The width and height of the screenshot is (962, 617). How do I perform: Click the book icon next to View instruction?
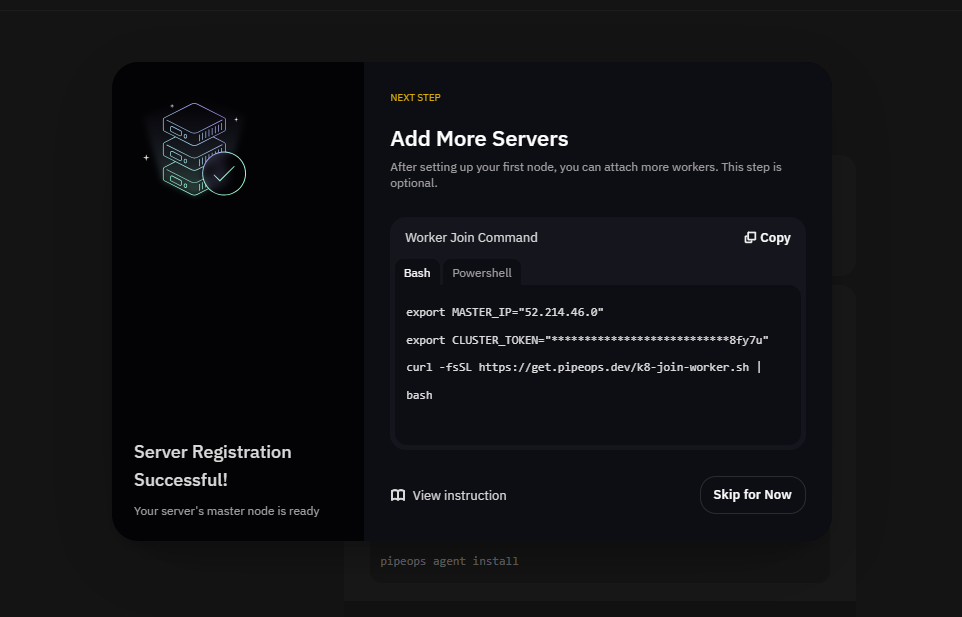click(398, 495)
